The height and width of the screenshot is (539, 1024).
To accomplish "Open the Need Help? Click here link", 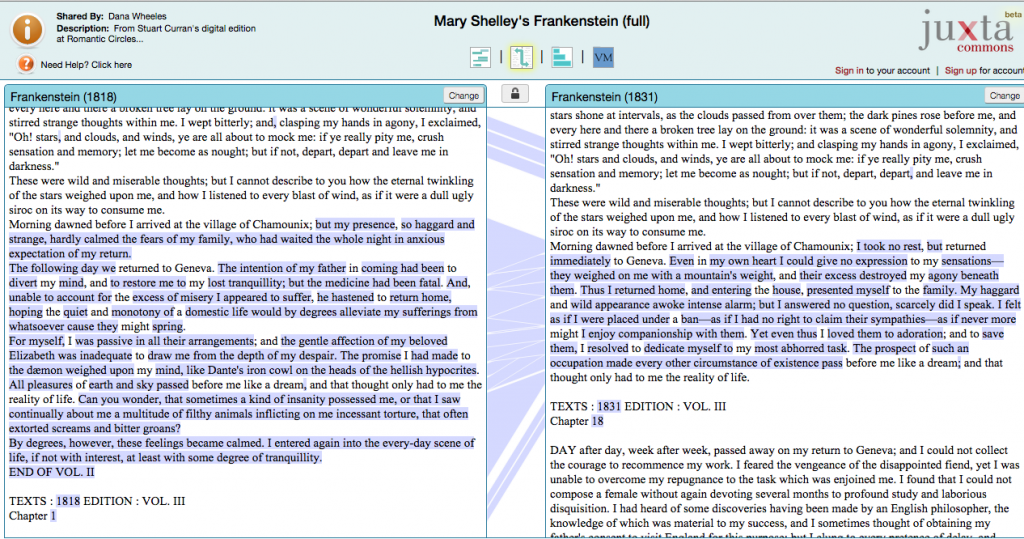I will [86, 65].
